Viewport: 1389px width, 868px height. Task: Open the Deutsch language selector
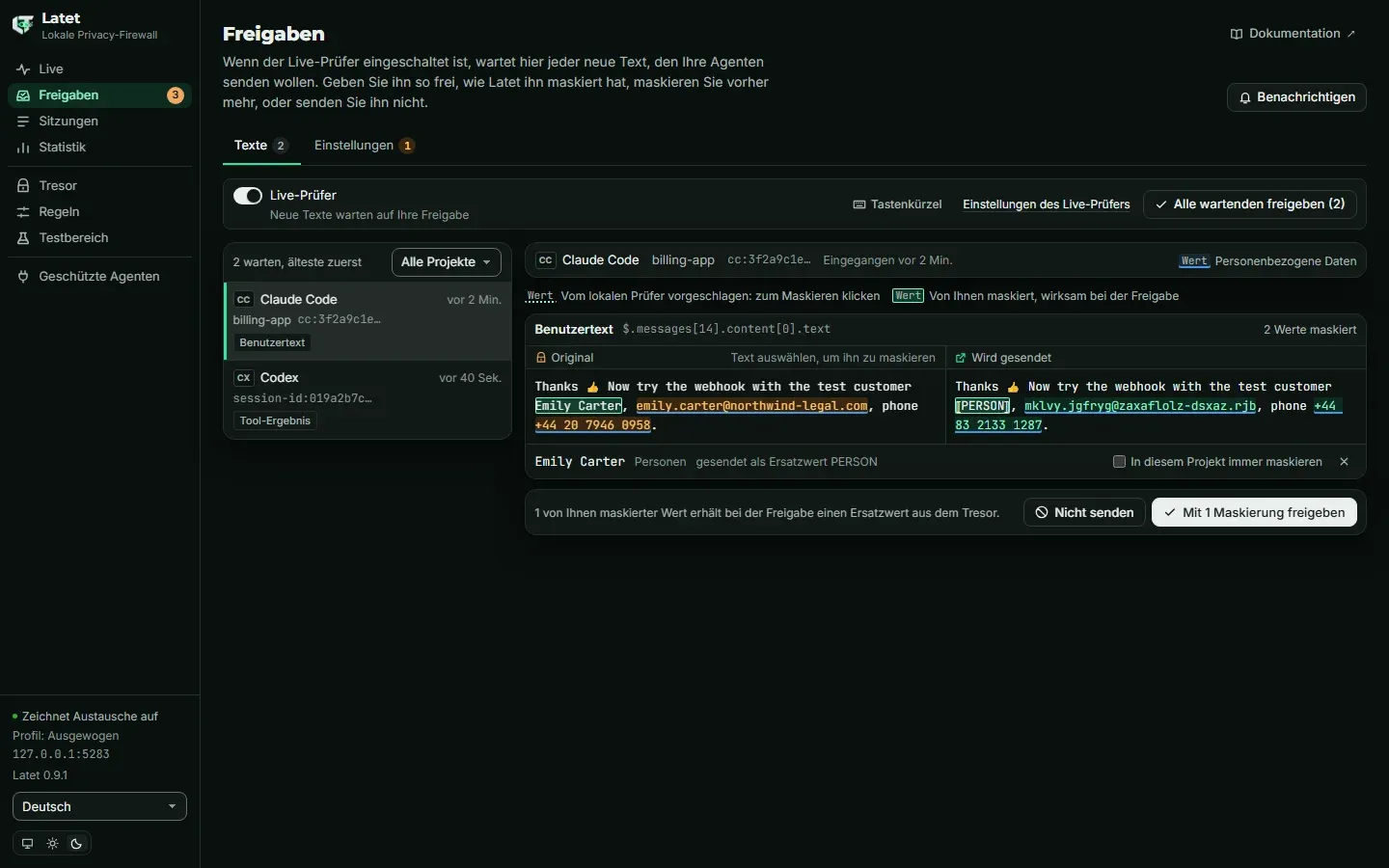coord(99,806)
